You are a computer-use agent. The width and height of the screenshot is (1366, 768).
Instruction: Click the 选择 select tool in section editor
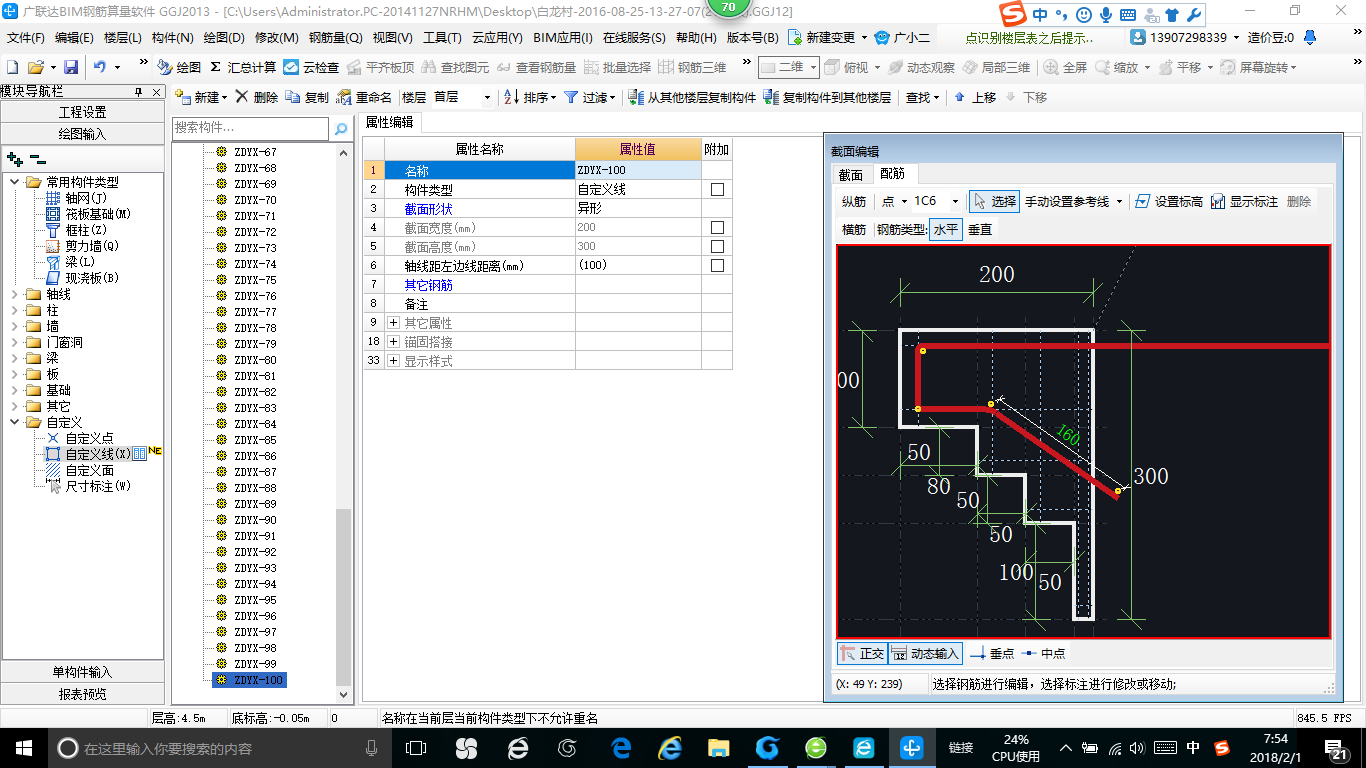pyautogui.click(x=993, y=201)
